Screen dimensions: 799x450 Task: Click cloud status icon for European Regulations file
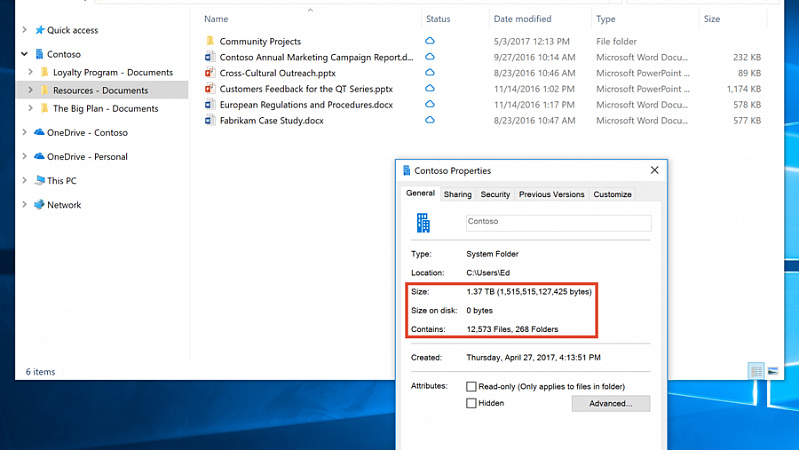tap(430, 103)
